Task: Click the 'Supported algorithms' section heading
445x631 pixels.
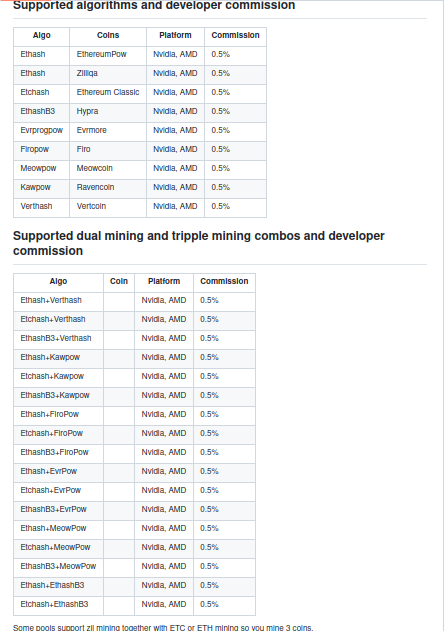Action: pyautogui.click(x=154, y=6)
